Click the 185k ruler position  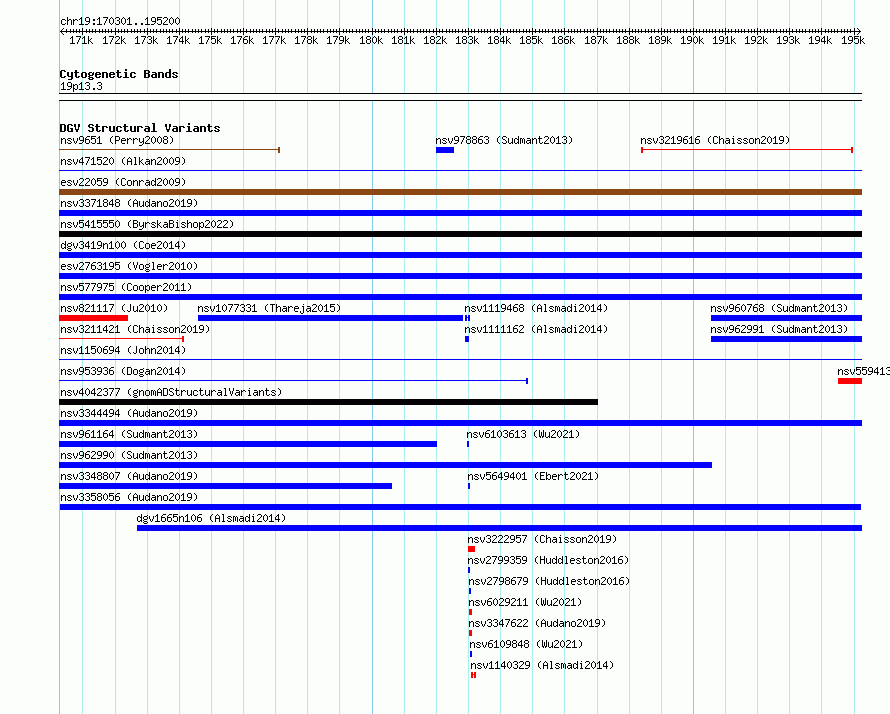pos(531,40)
